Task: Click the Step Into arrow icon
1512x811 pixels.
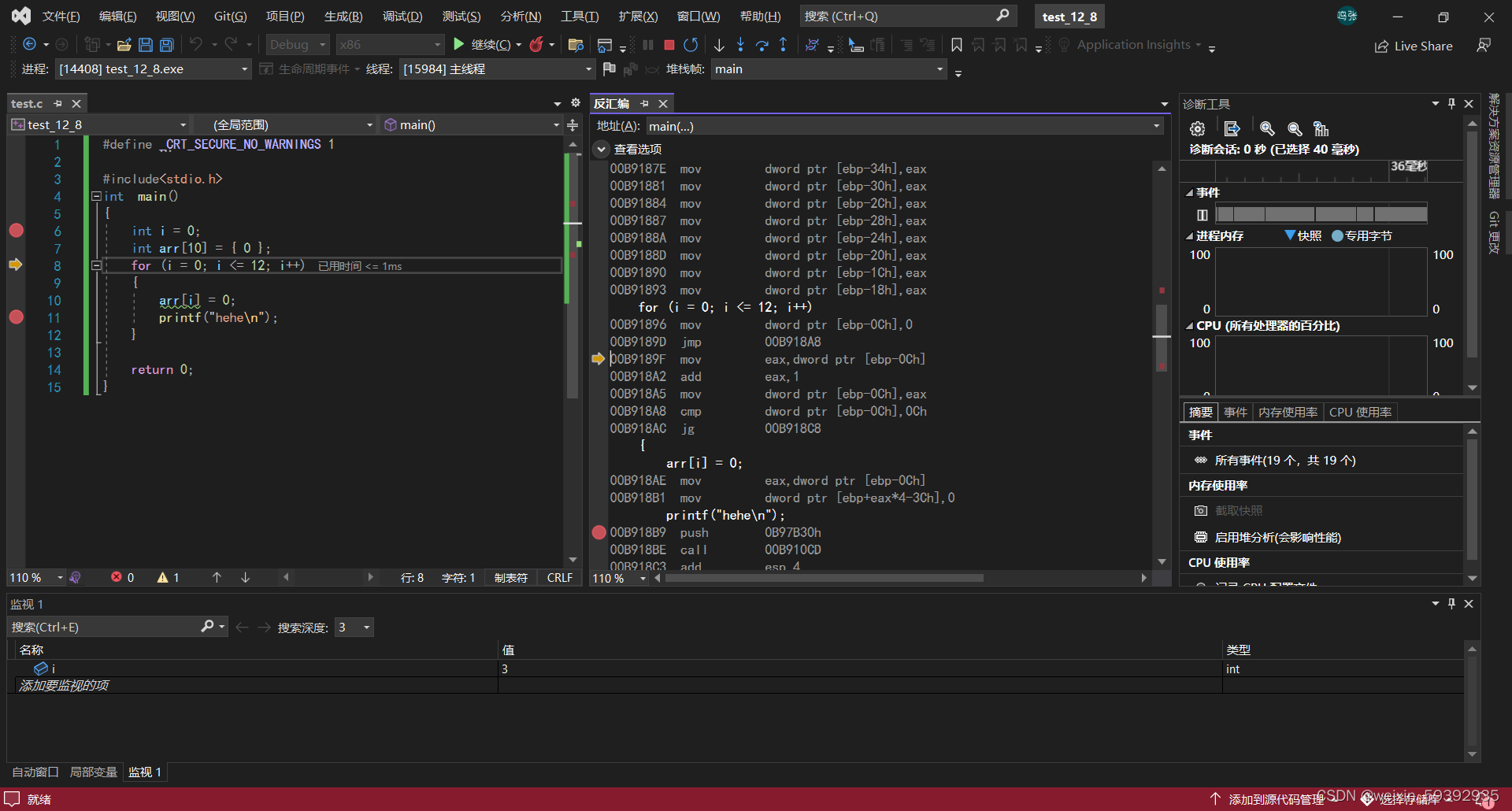Action: pyautogui.click(x=740, y=45)
